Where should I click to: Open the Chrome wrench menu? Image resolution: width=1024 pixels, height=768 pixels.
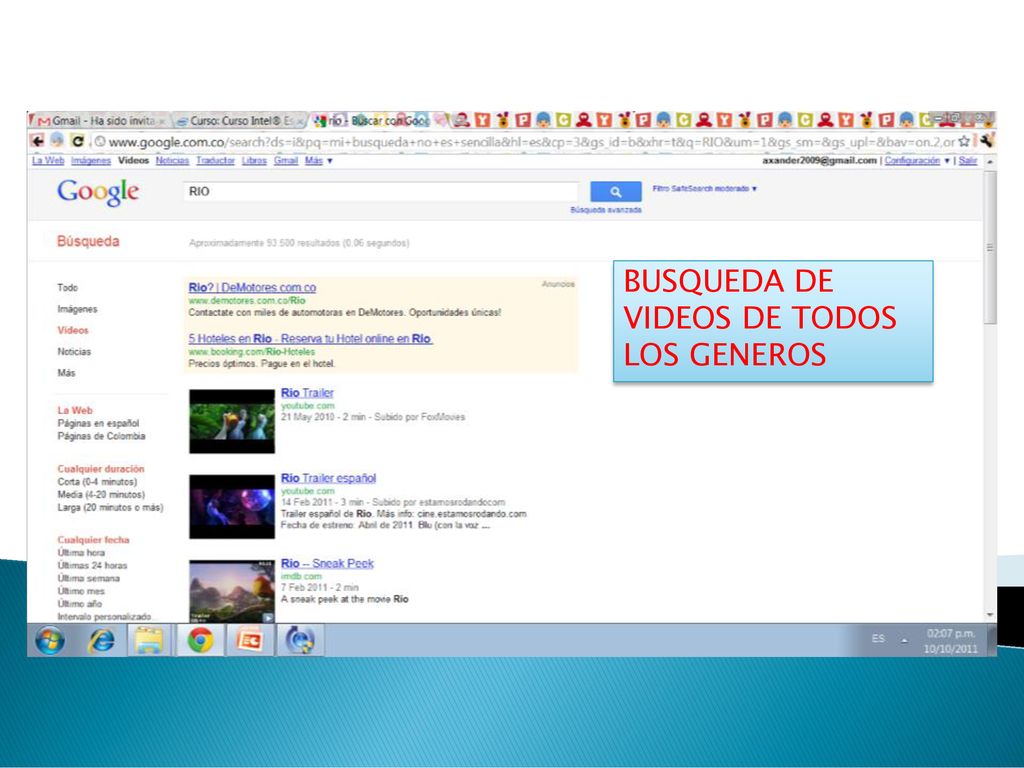click(x=986, y=140)
